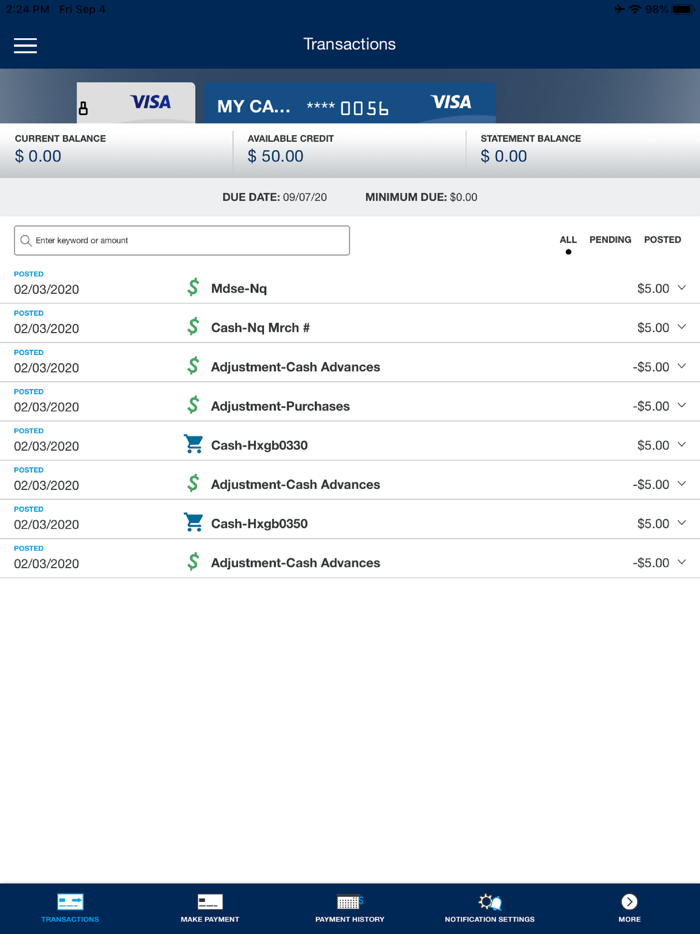Tap the Available Credit $ 50.00 value
The width and height of the screenshot is (700, 934).
(x=275, y=157)
